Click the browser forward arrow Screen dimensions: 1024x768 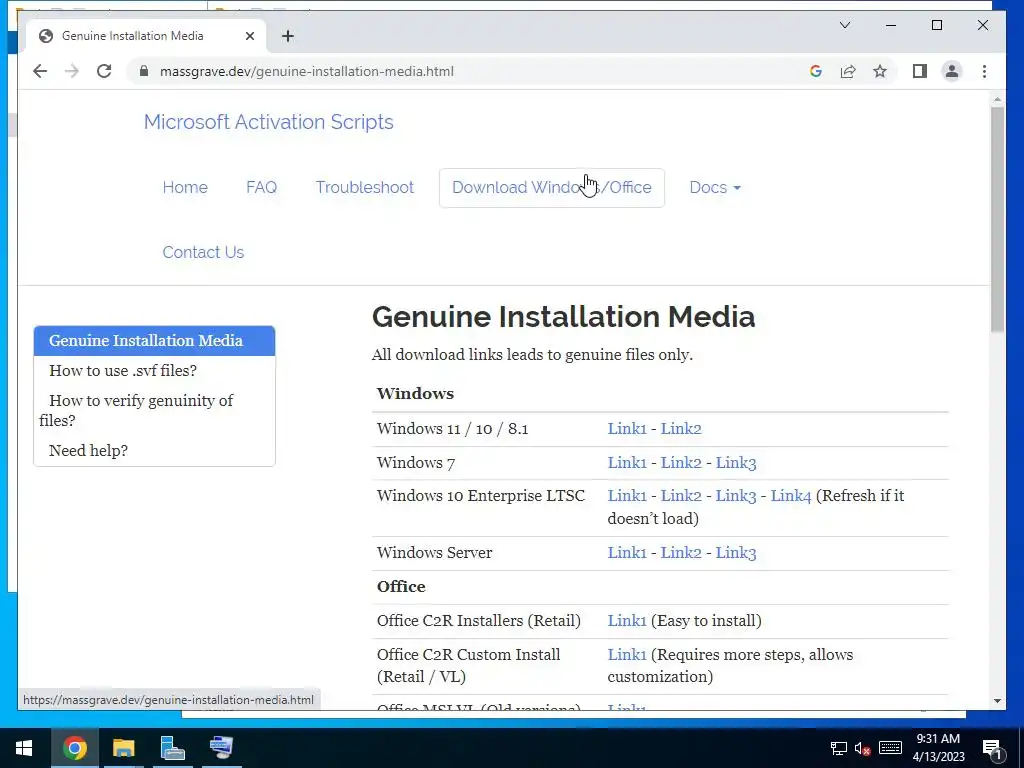[x=72, y=71]
